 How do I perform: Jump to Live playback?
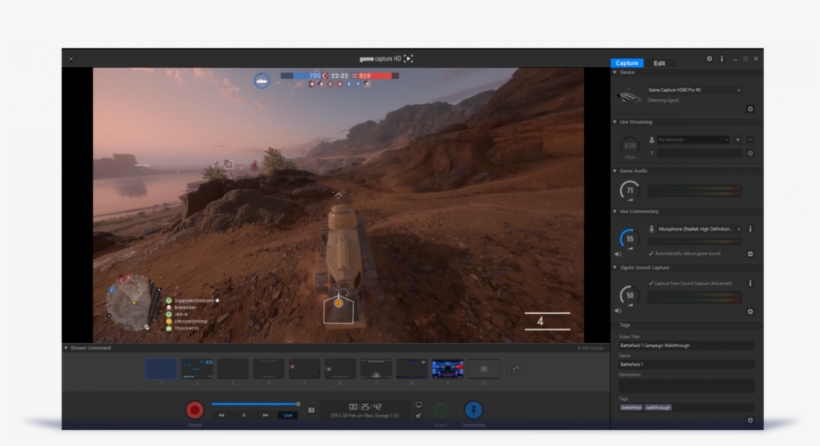[288, 414]
